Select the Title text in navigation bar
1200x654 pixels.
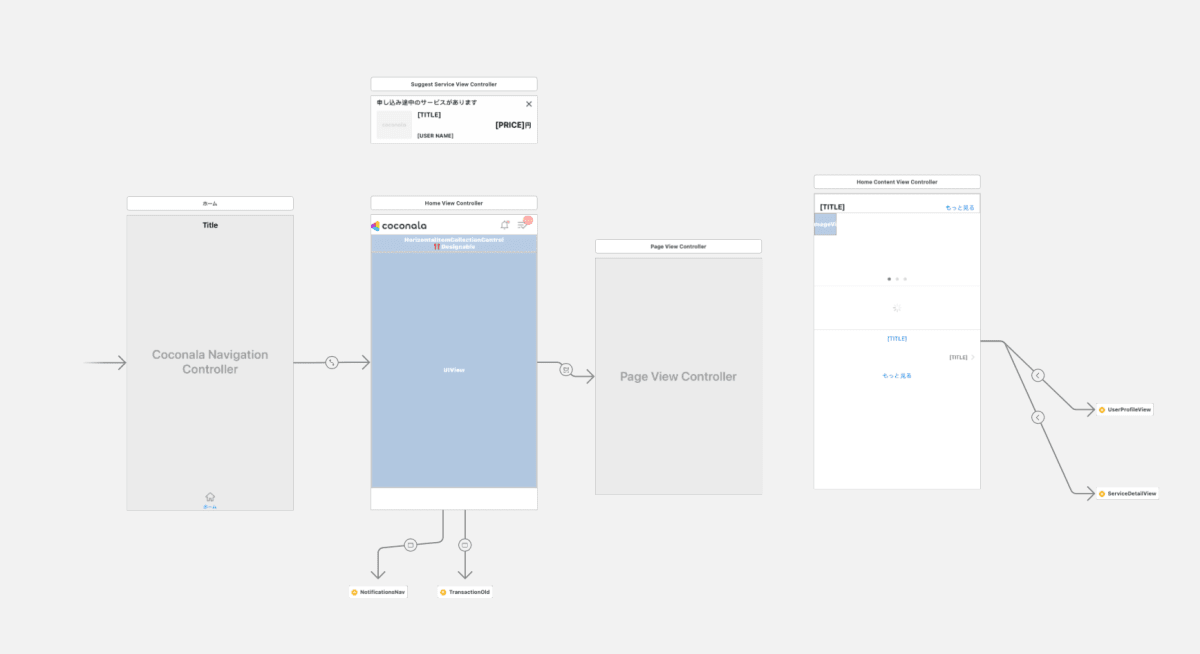(x=210, y=225)
